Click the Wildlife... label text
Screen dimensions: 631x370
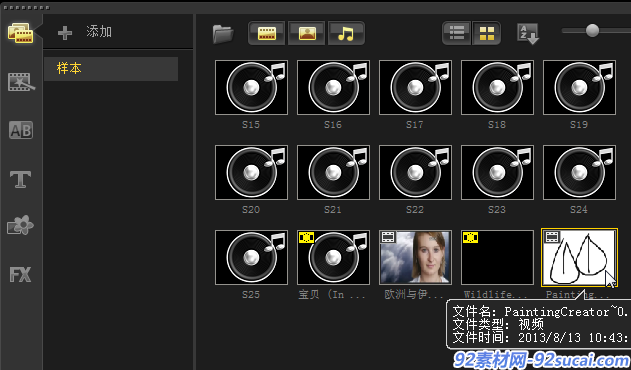tap(494, 295)
